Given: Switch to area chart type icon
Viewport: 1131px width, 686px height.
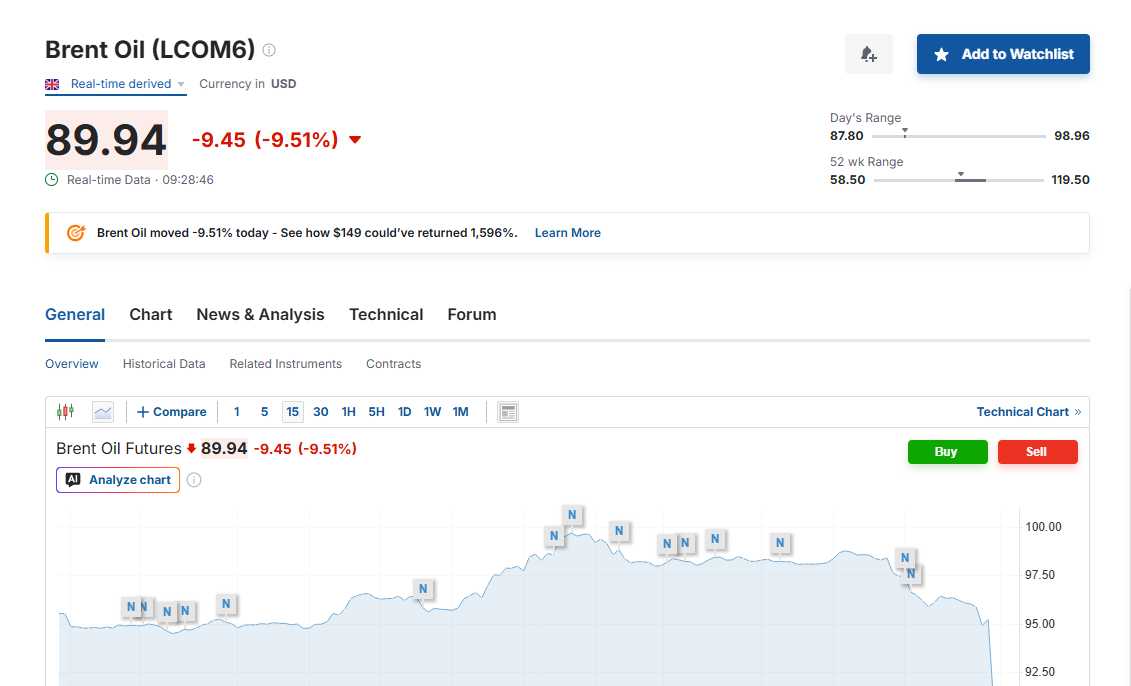Looking at the screenshot, I should click(103, 412).
